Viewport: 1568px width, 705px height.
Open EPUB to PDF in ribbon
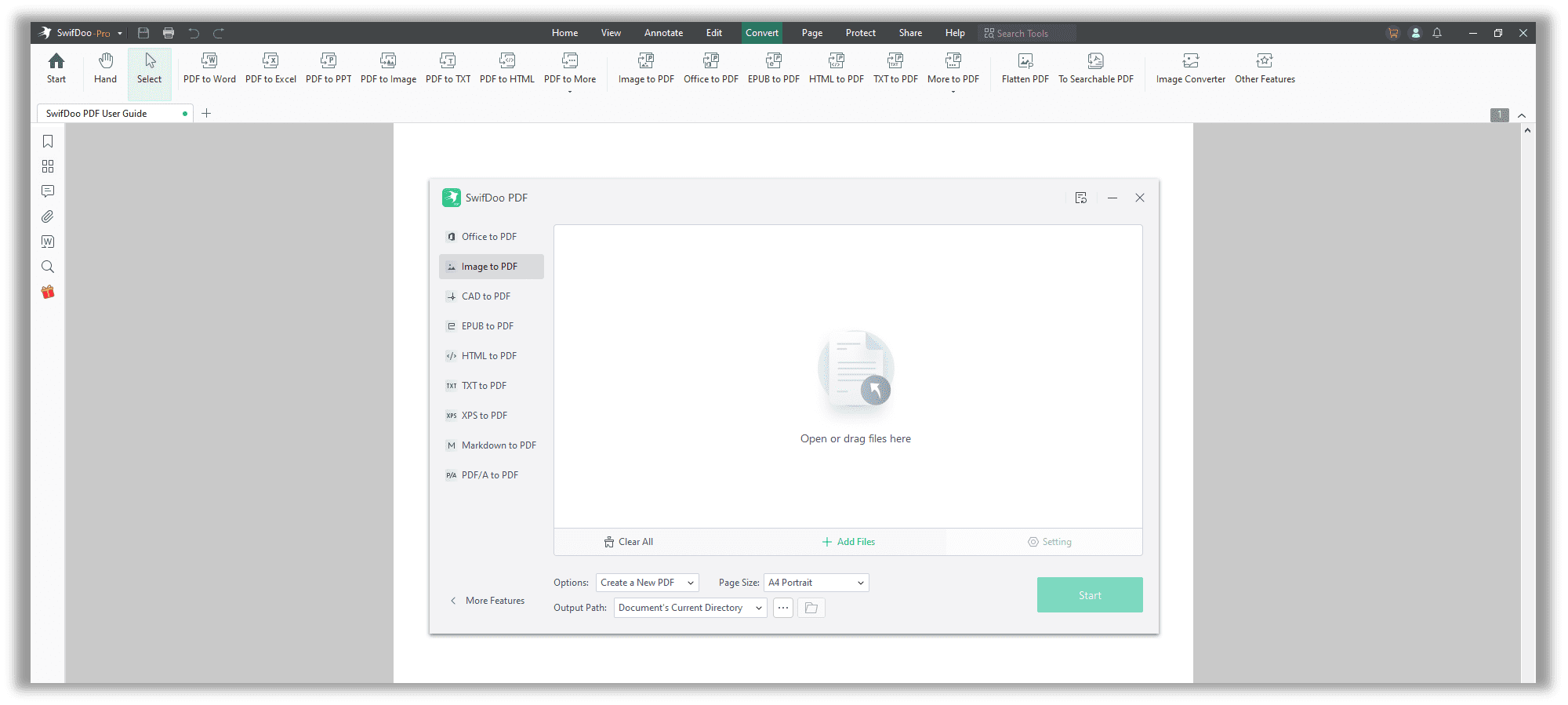pyautogui.click(x=774, y=68)
